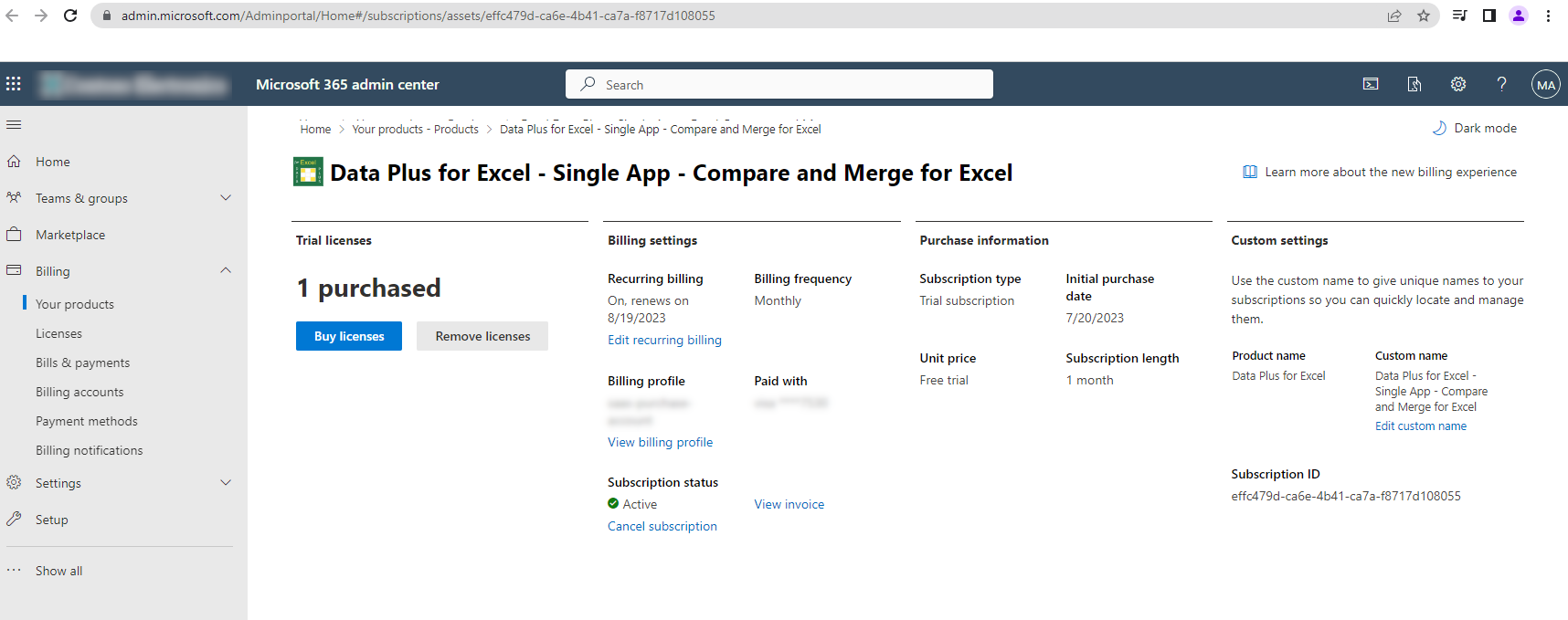The height and width of the screenshot is (620, 1568).
Task: Collapse the Billing section chevron
Action: (x=226, y=271)
